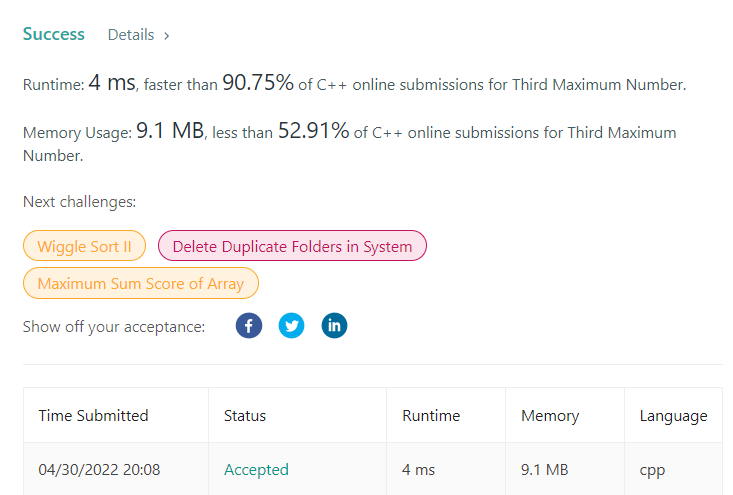Share acceptance on LinkedIn
The width and height of the screenshot is (733, 495).
[x=334, y=326]
